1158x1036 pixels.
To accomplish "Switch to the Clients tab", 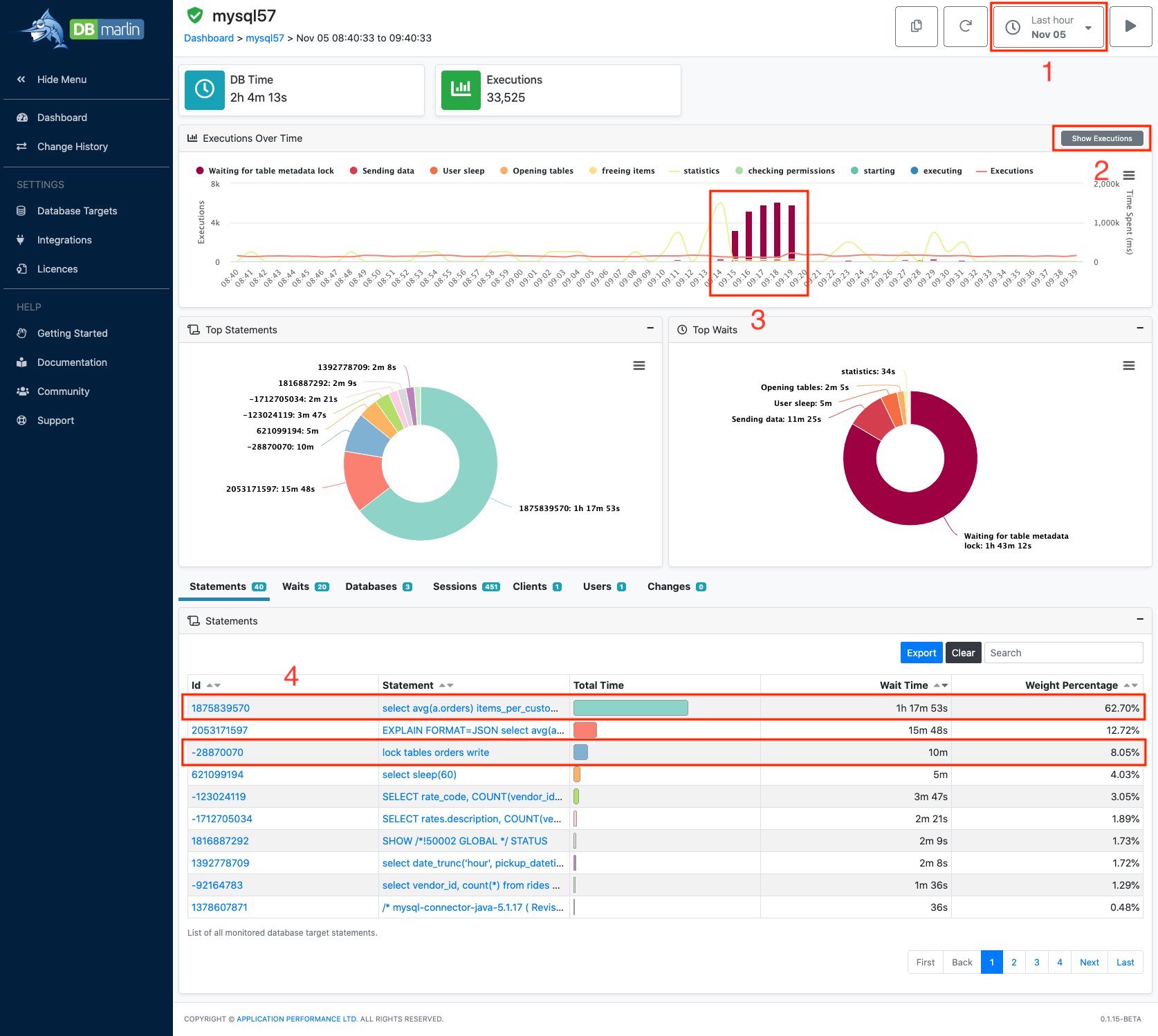I will pos(537,586).
